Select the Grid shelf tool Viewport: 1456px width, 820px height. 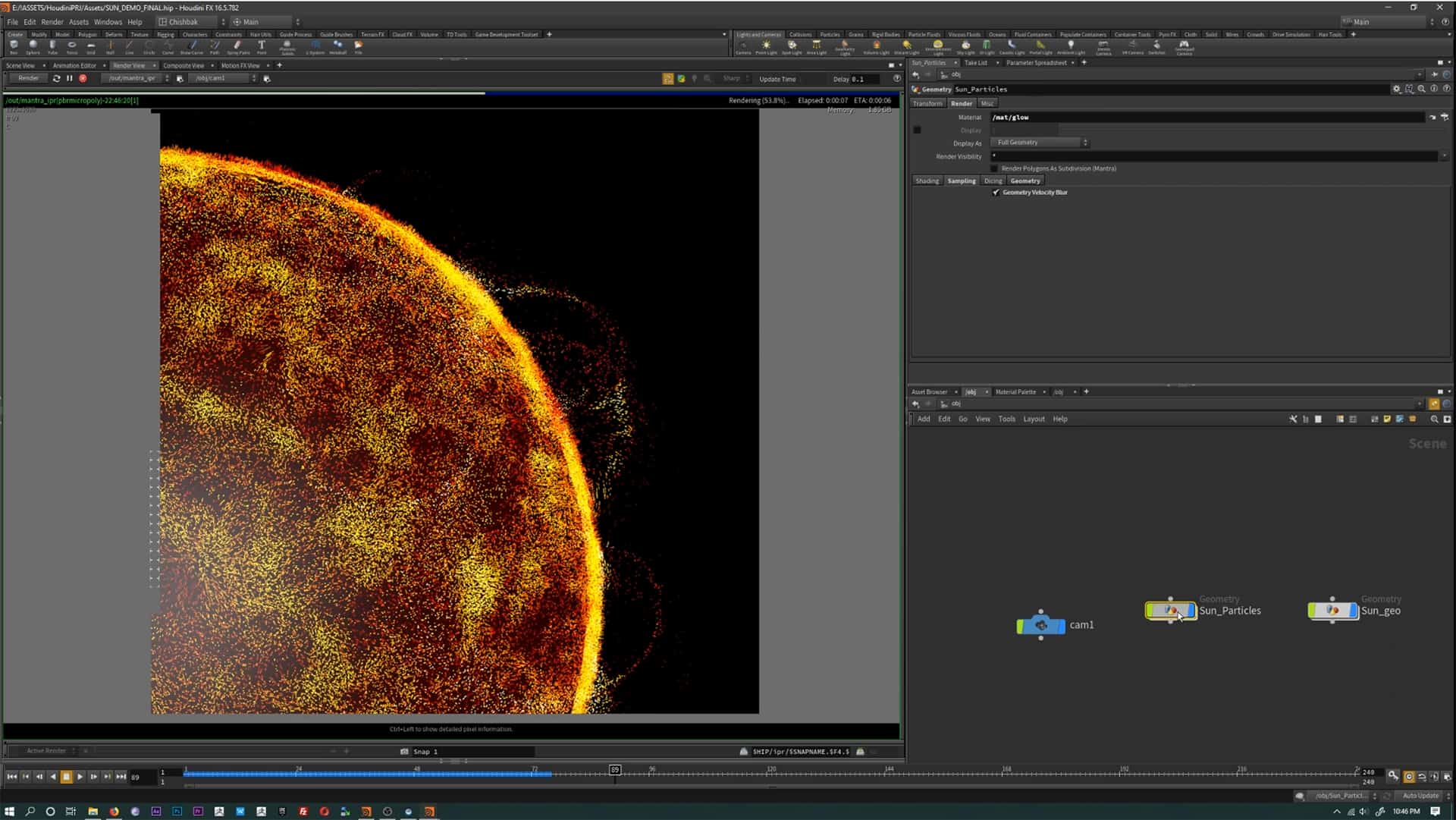point(91,47)
